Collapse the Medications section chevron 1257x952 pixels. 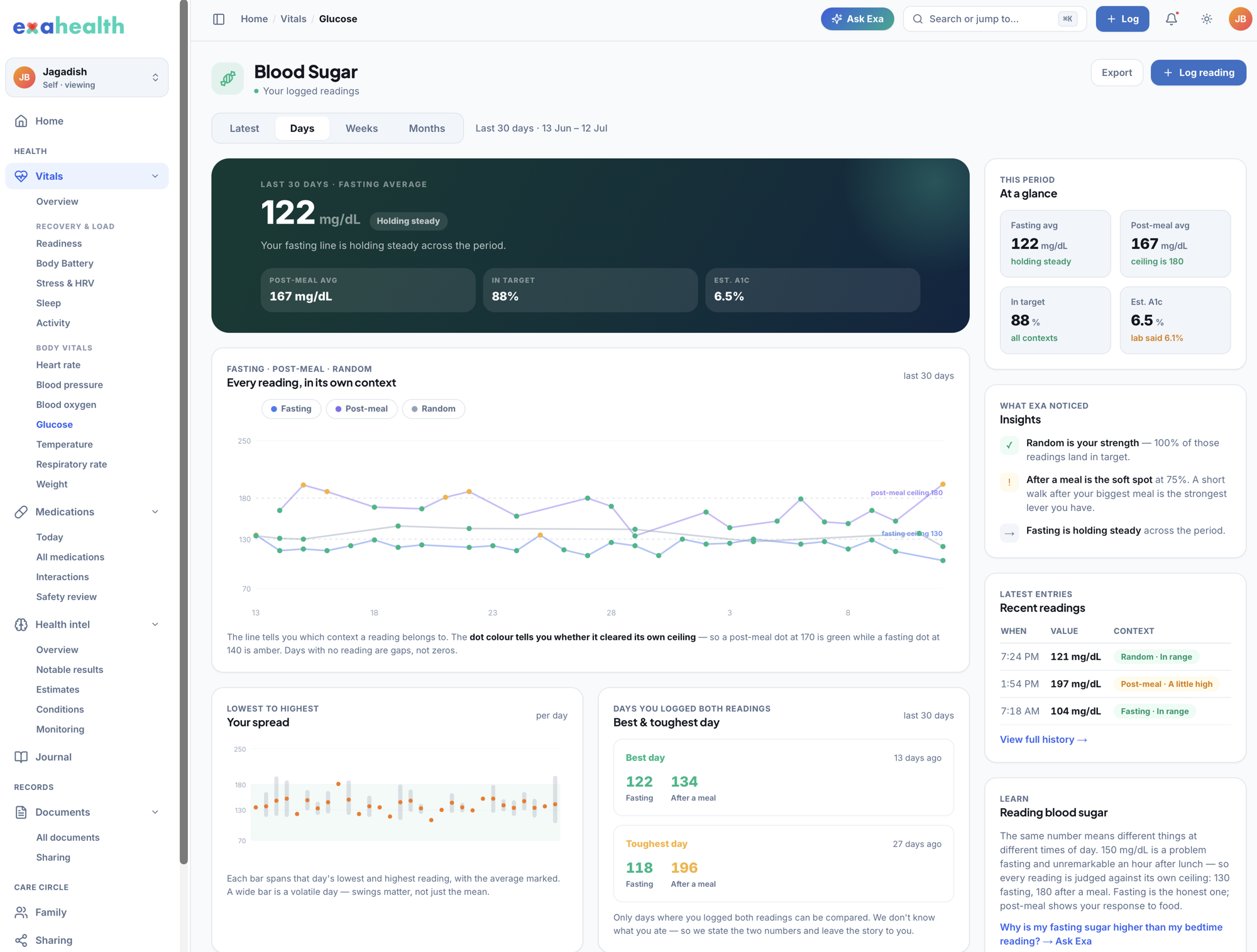[155, 512]
